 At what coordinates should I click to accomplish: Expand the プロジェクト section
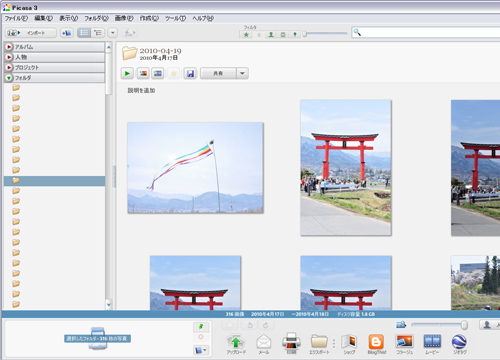pyautogui.click(x=9, y=67)
